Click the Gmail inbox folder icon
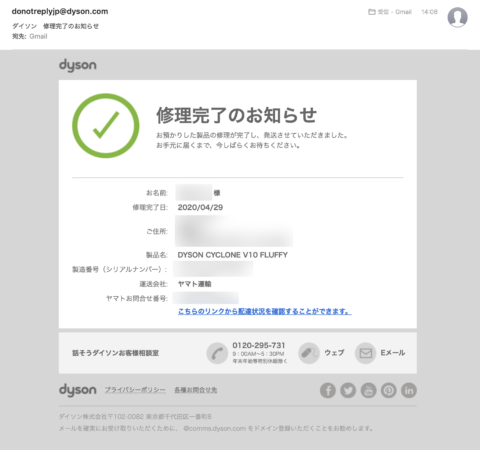480x450 pixels. [371, 12]
